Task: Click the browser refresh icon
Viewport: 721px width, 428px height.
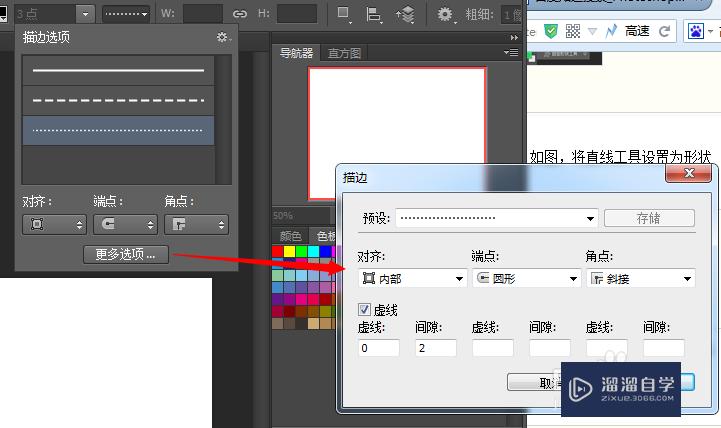Action: pos(664,31)
